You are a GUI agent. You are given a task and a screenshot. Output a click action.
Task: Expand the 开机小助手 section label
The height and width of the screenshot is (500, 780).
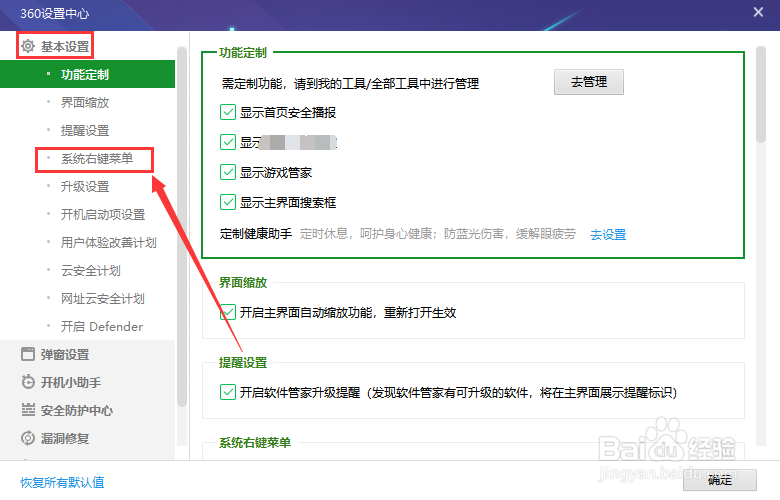pyautogui.click(x=71, y=382)
